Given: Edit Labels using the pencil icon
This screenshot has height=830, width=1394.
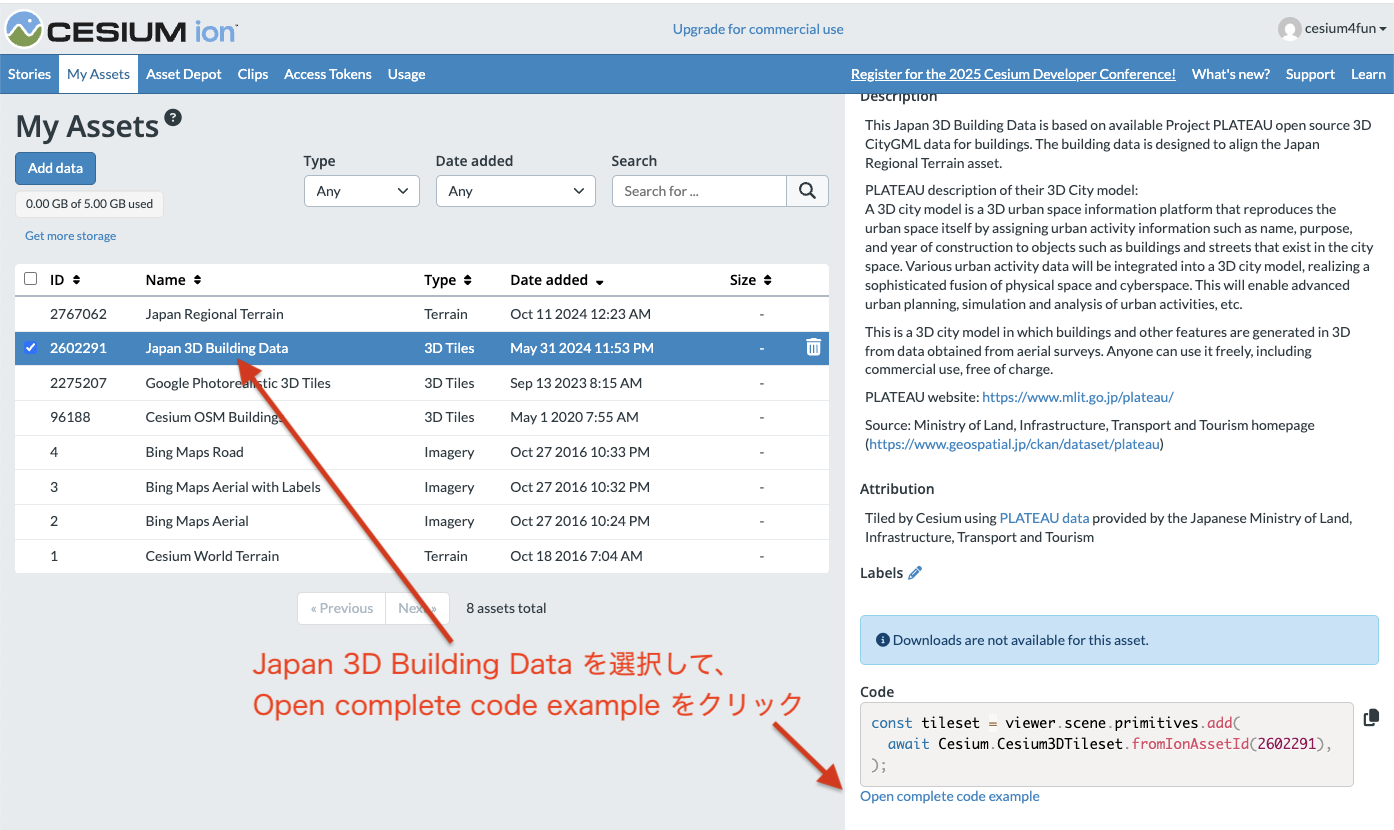Looking at the screenshot, I should [x=916, y=572].
